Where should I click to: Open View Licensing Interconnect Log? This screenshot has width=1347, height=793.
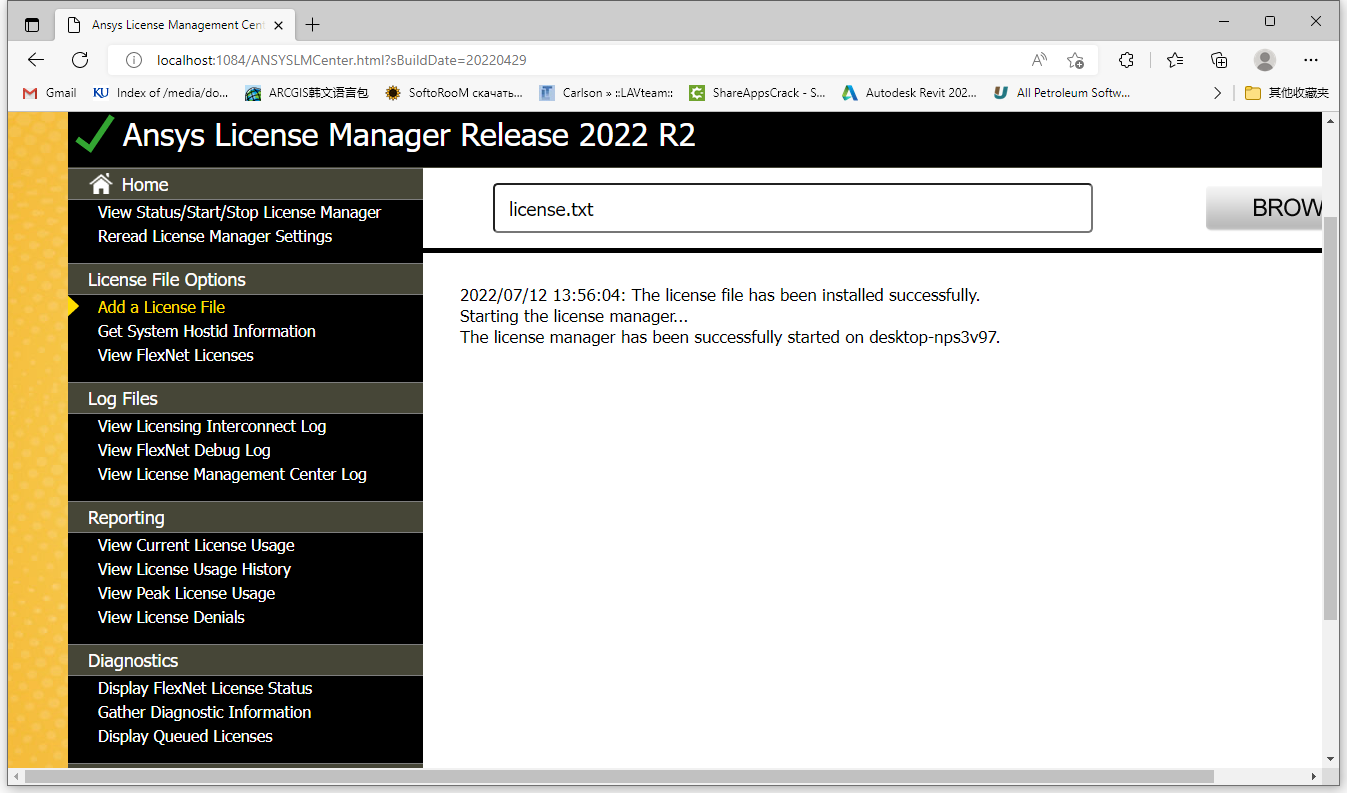click(212, 426)
